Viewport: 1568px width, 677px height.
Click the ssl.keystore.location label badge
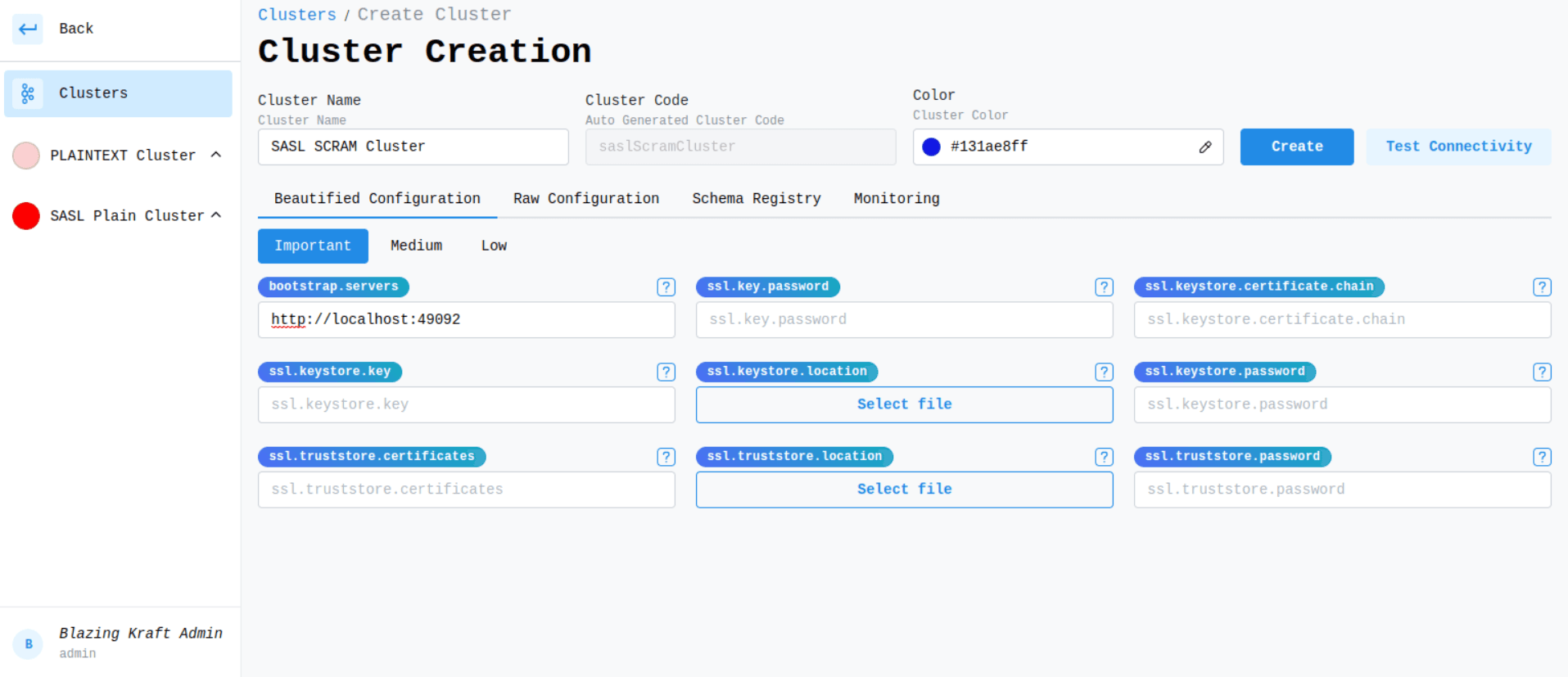(x=787, y=372)
